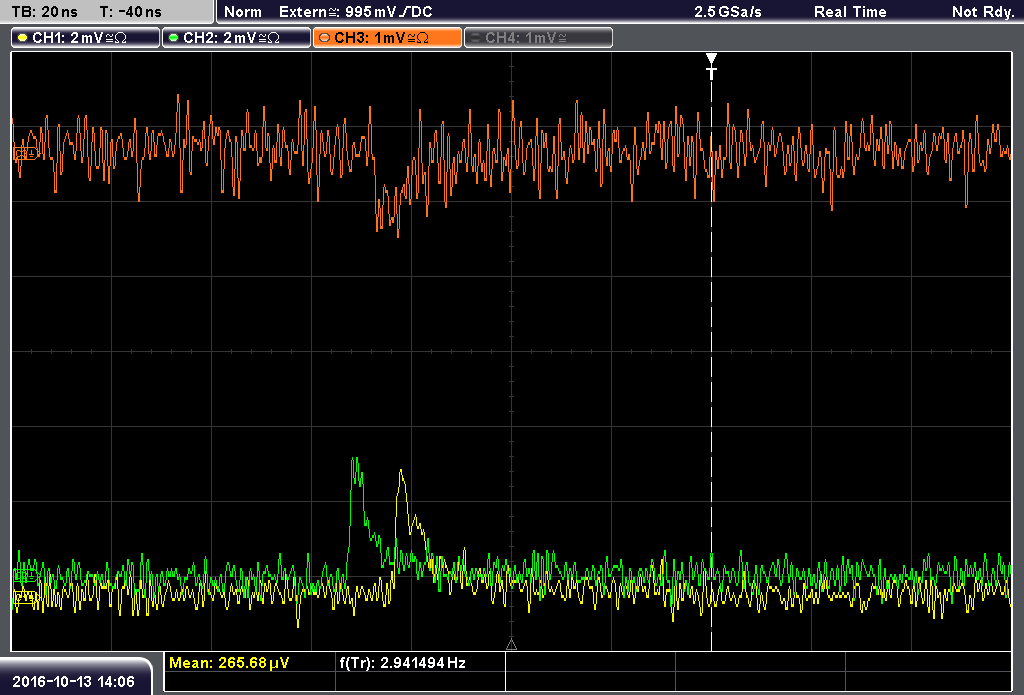
Task: Click the 2.5 GSa/s sample rate readout
Action: pyautogui.click(x=728, y=12)
